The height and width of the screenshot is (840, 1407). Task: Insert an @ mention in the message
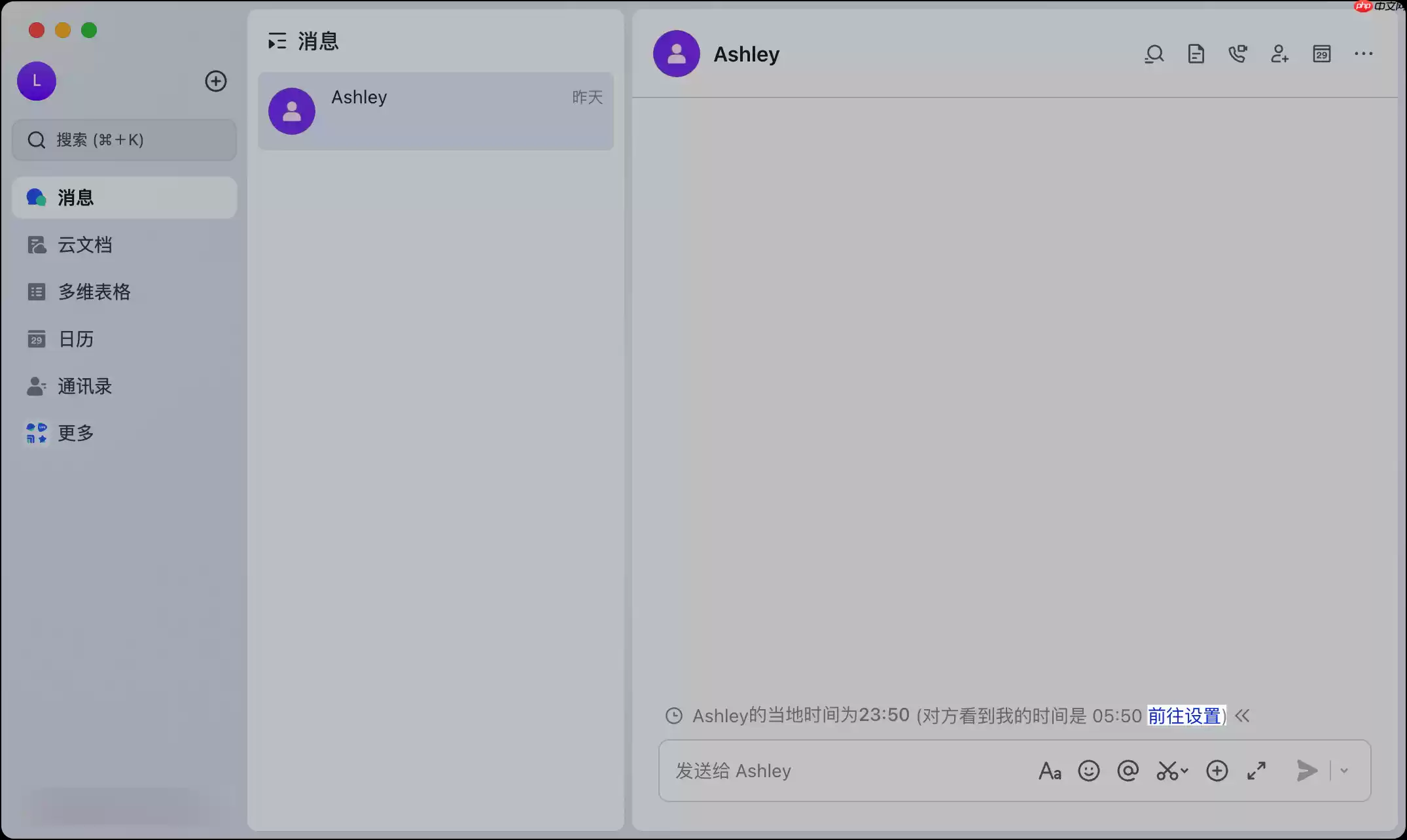click(1128, 771)
